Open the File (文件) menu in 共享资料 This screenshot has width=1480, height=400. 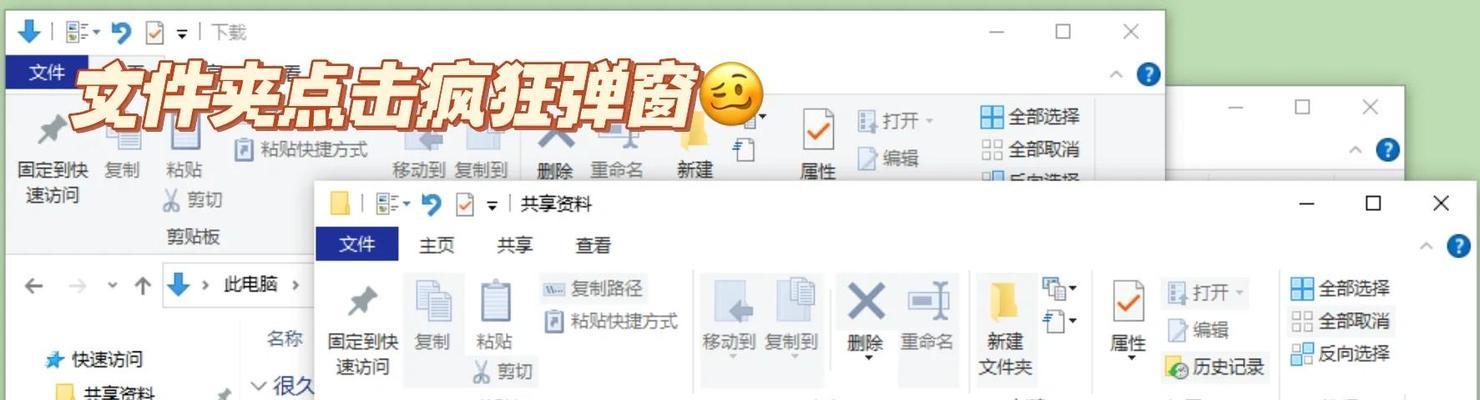pos(357,245)
